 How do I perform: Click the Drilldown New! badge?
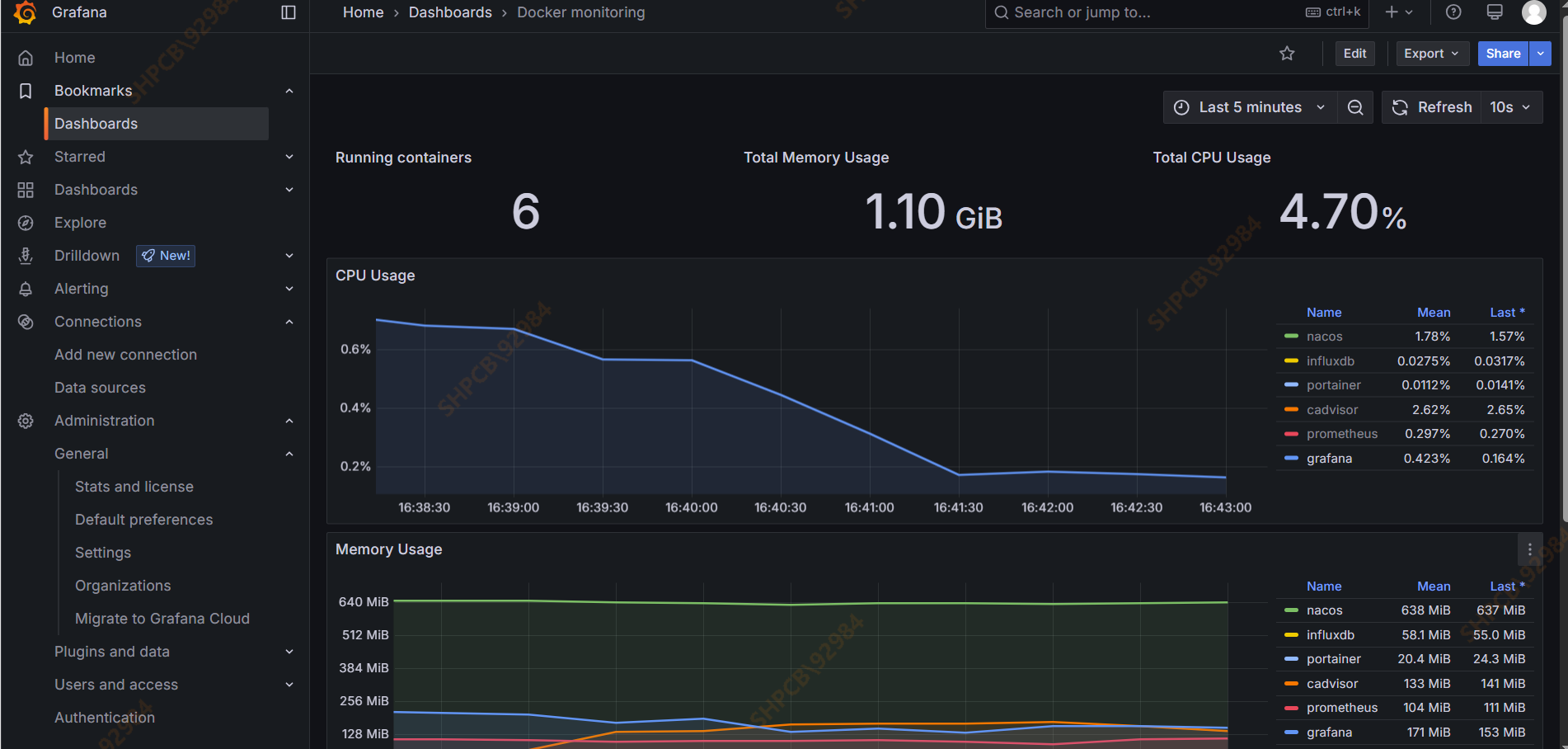click(x=166, y=256)
